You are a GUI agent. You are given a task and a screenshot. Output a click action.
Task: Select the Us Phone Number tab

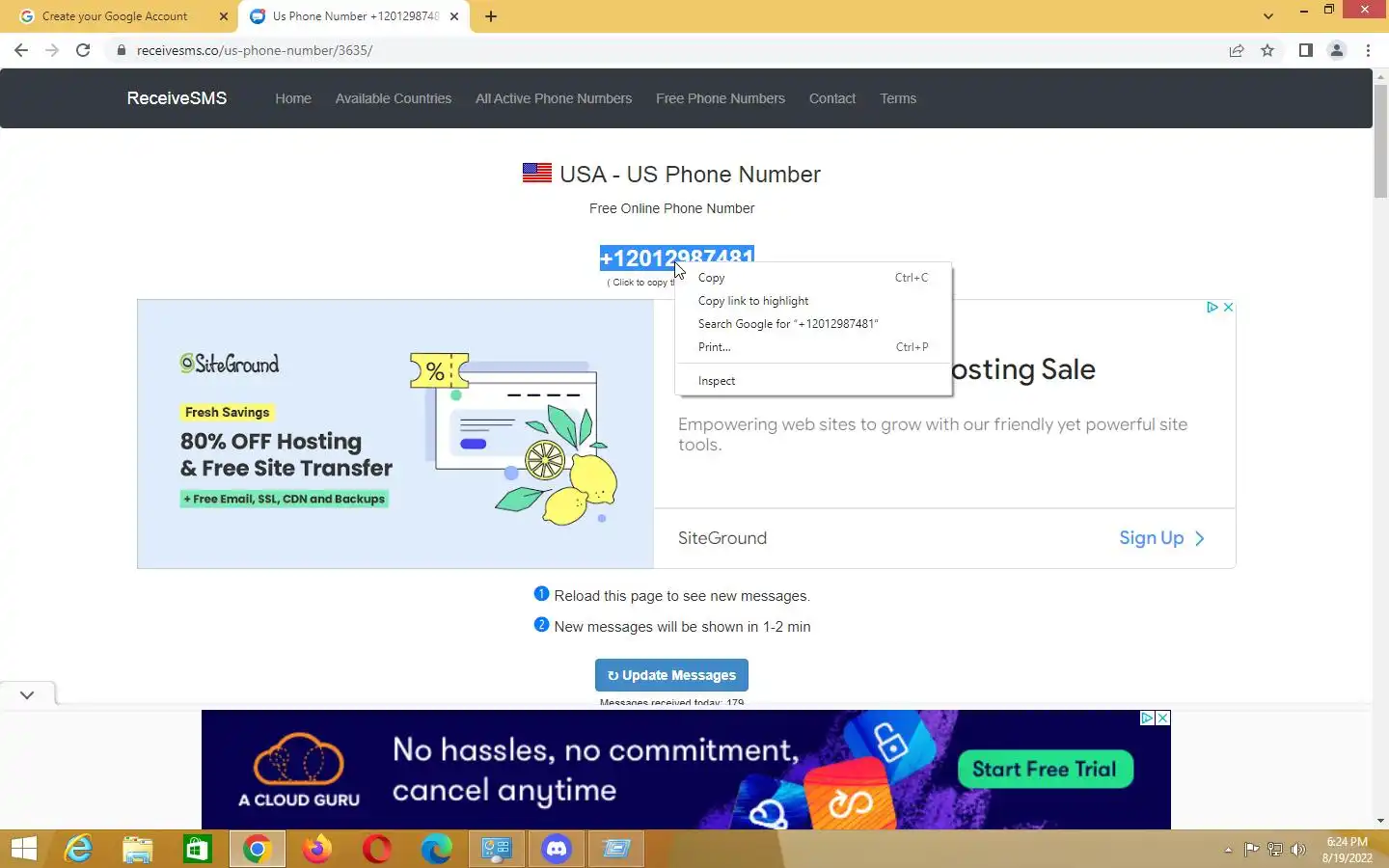355,16
